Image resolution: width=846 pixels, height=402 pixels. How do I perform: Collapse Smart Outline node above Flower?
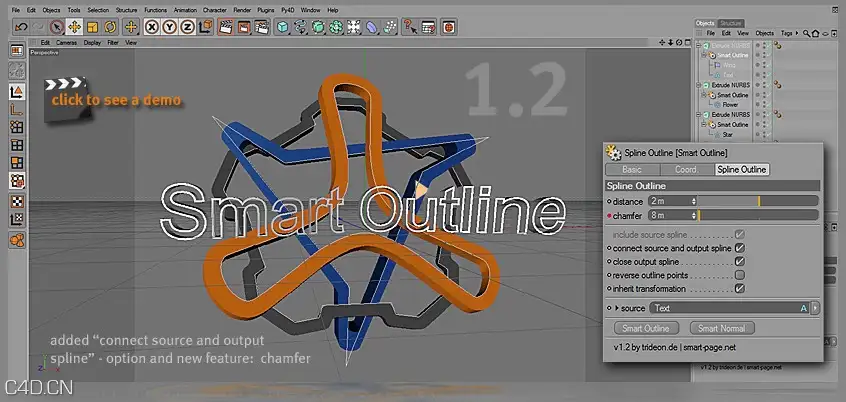(705, 95)
